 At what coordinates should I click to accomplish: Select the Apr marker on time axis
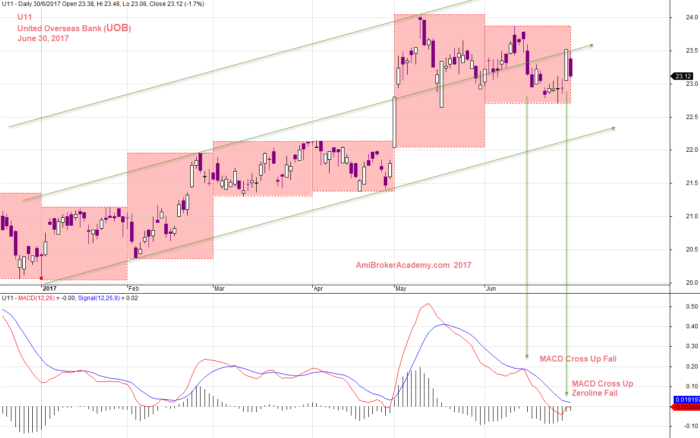coord(318,288)
